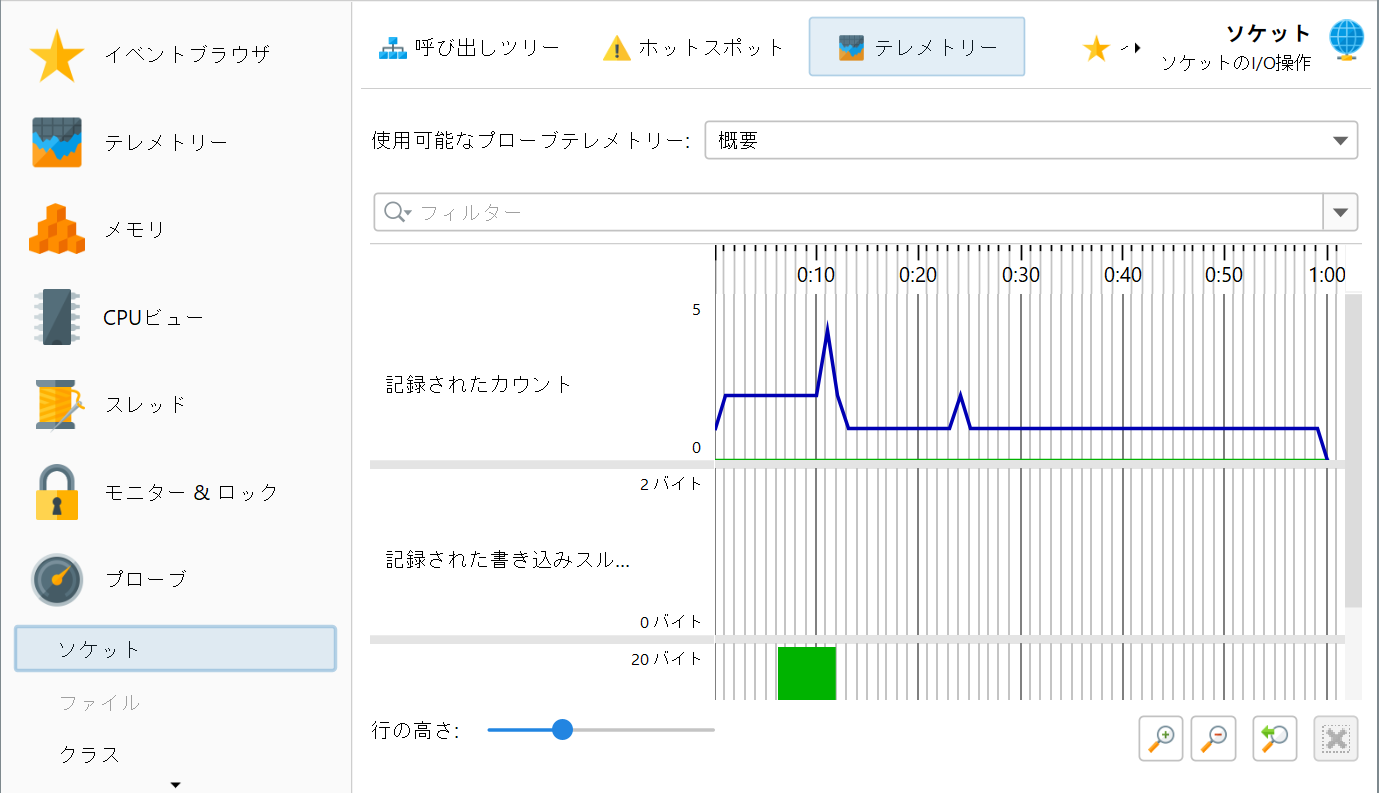This screenshot has height=793, width=1379.
Task: Open the メモリ section label
Action: 135,230
